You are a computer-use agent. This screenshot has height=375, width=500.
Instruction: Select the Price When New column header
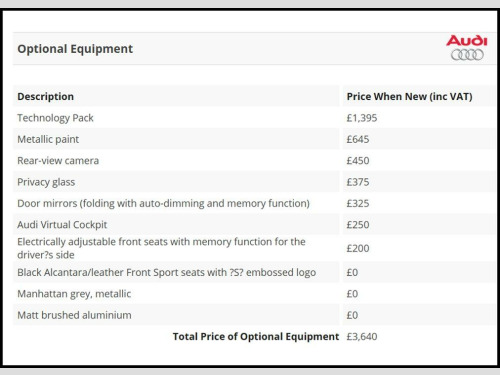[x=409, y=96]
